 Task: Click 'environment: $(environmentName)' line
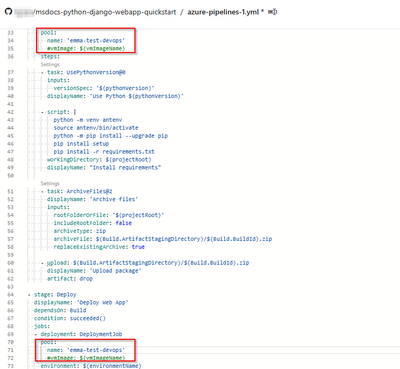[x=91, y=366]
